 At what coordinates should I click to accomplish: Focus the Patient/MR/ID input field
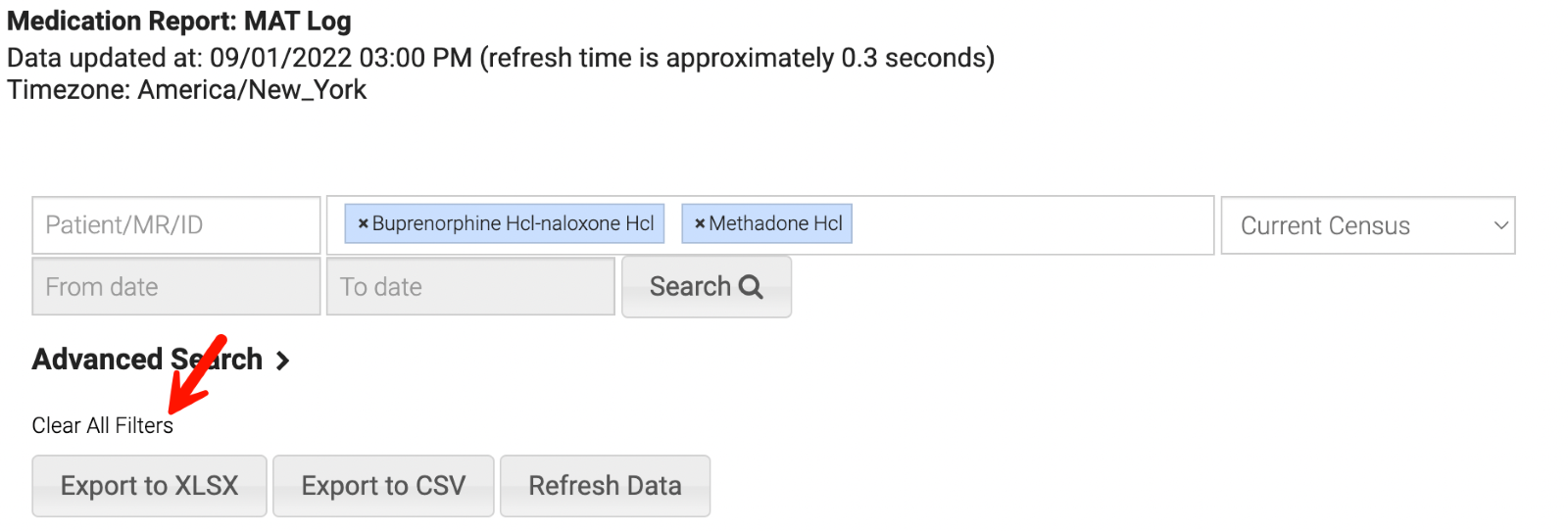(176, 225)
